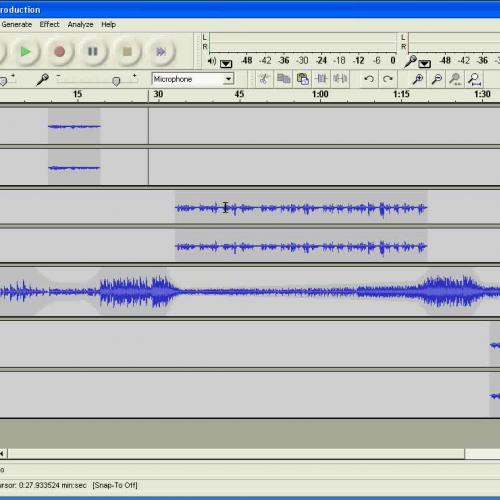
Task: Click the Snap-To Off status text
Action: (x=115, y=485)
